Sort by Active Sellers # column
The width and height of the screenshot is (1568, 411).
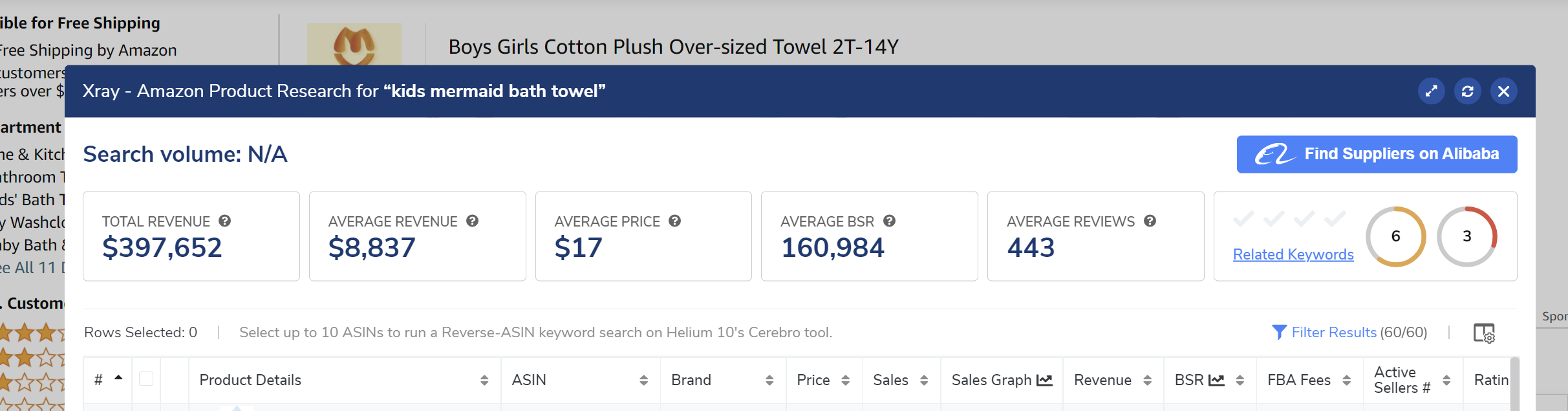click(x=1446, y=381)
